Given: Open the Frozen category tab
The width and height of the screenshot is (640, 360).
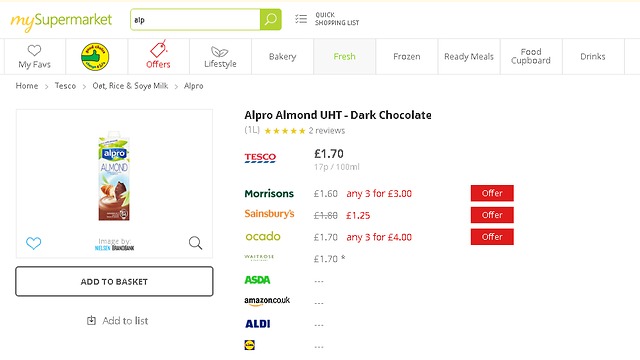Looking at the screenshot, I should click(407, 56).
